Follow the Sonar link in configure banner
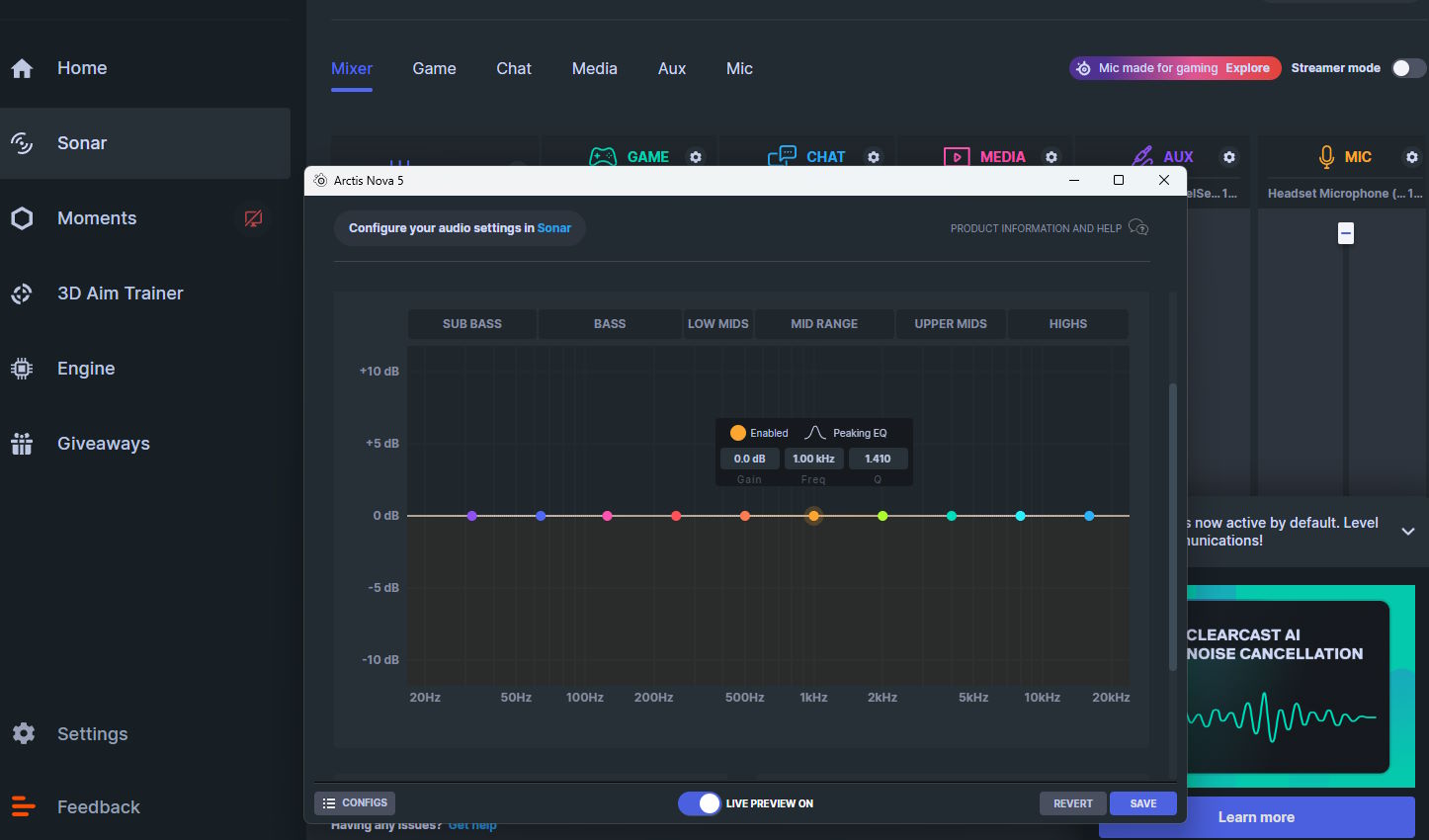The width and height of the screenshot is (1429, 840). 554,228
